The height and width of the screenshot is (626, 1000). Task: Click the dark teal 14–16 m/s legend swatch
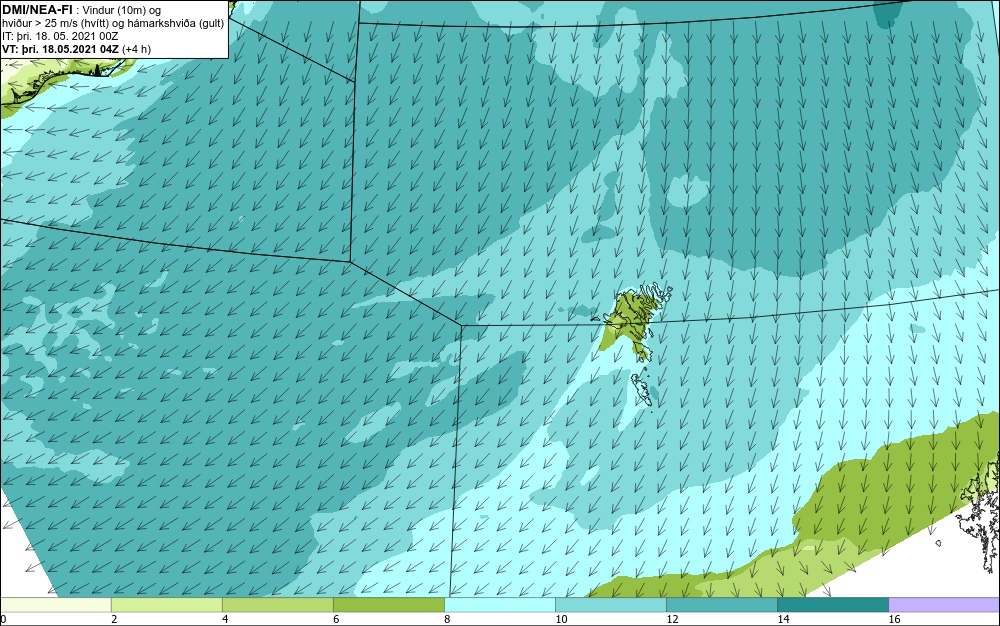(x=833, y=605)
